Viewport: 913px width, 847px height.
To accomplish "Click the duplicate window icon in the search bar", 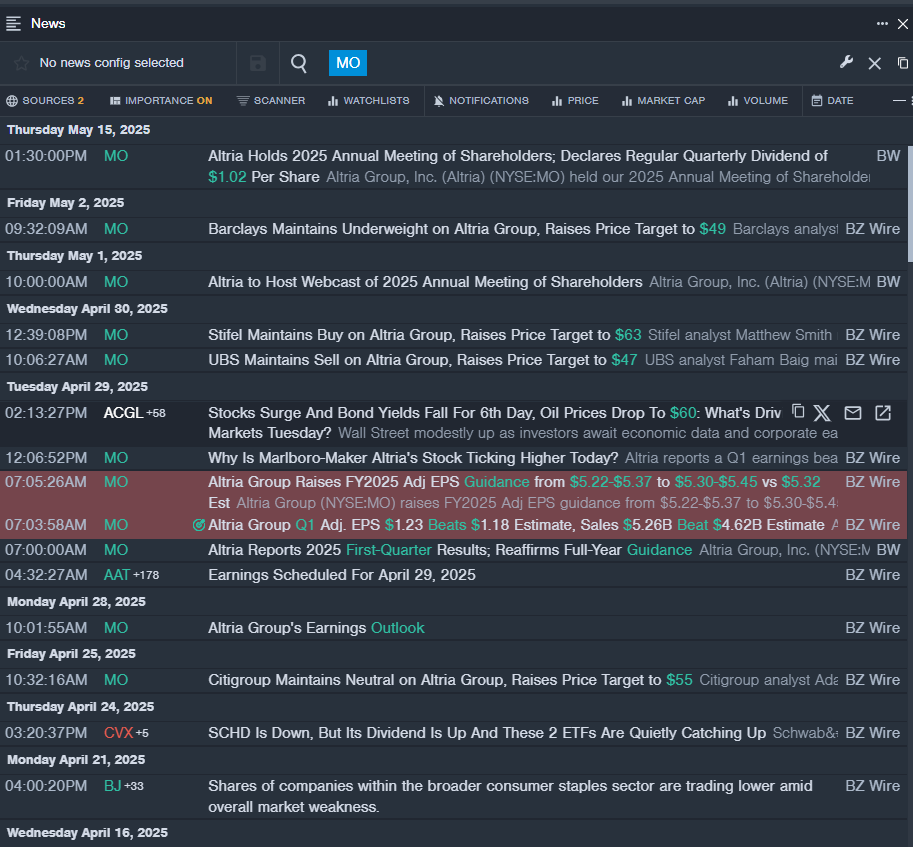I will click(x=903, y=63).
